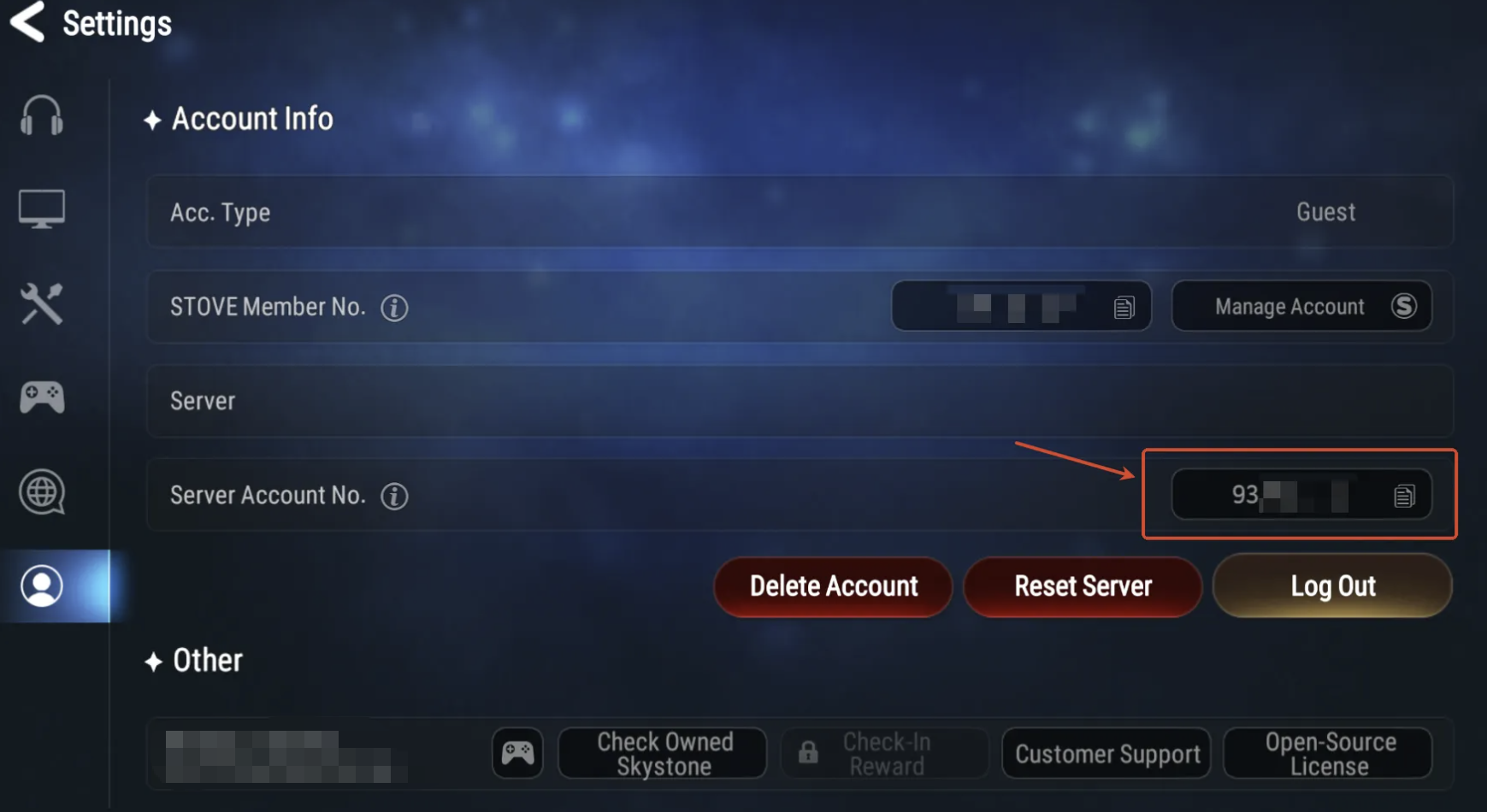Screen dimensions: 1487x812
Task: Open controls settings via gamepad sidebar icon
Action: [41, 397]
